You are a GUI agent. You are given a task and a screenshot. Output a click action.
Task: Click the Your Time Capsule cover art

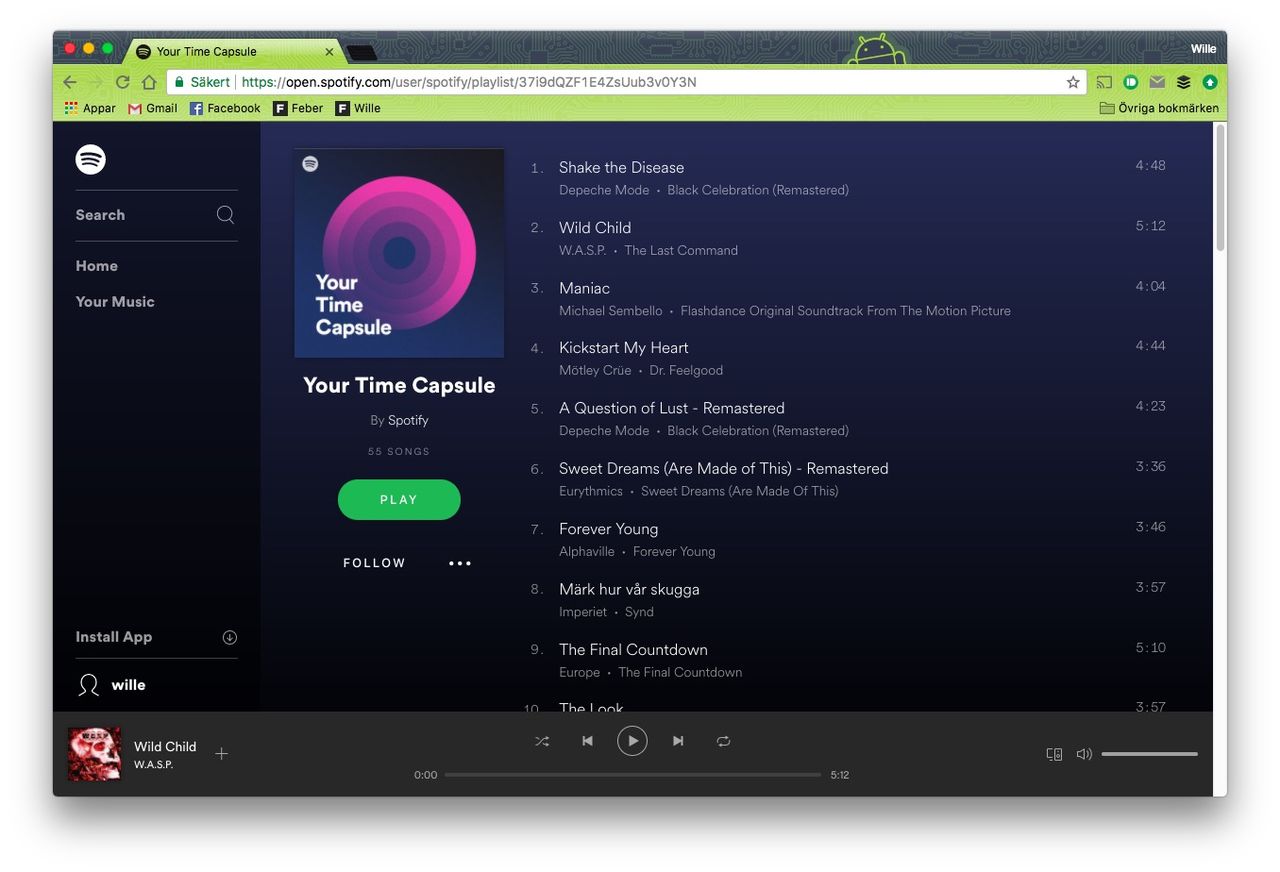(399, 253)
